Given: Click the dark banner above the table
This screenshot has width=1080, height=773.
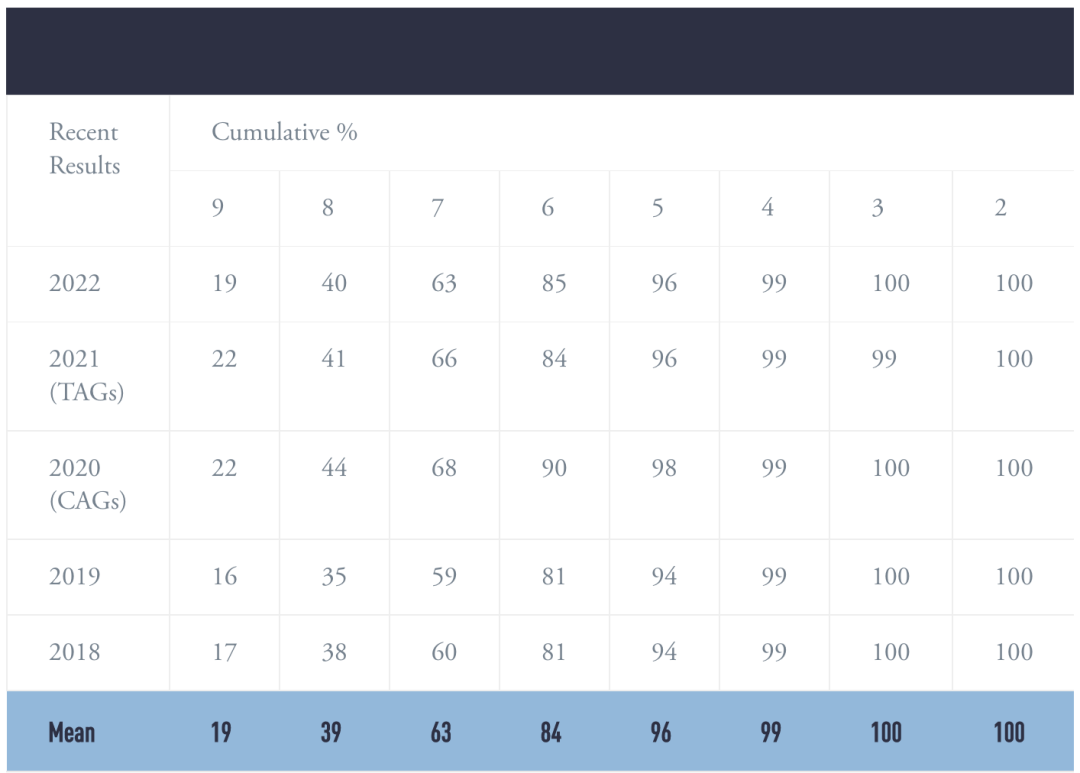Looking at the screenshot, I should click(540, 51).
